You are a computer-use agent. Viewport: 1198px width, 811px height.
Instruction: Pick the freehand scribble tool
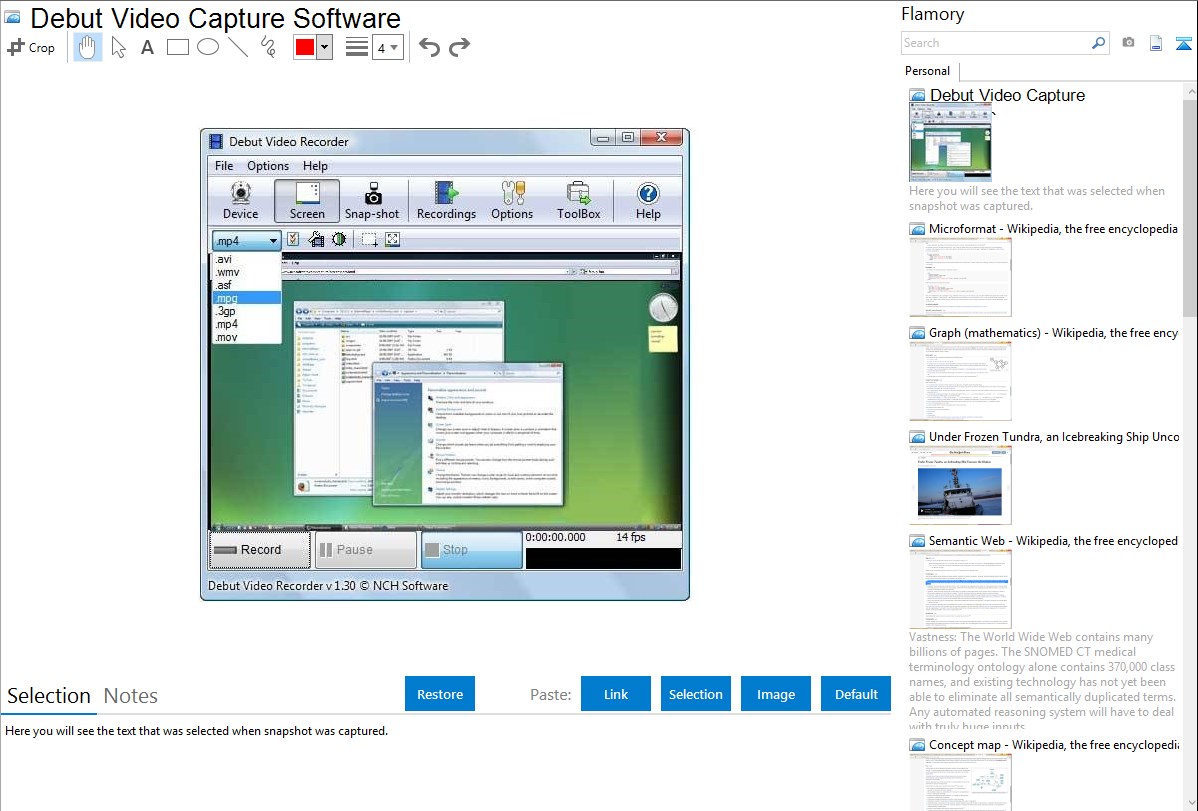click(x=268, y=47)
